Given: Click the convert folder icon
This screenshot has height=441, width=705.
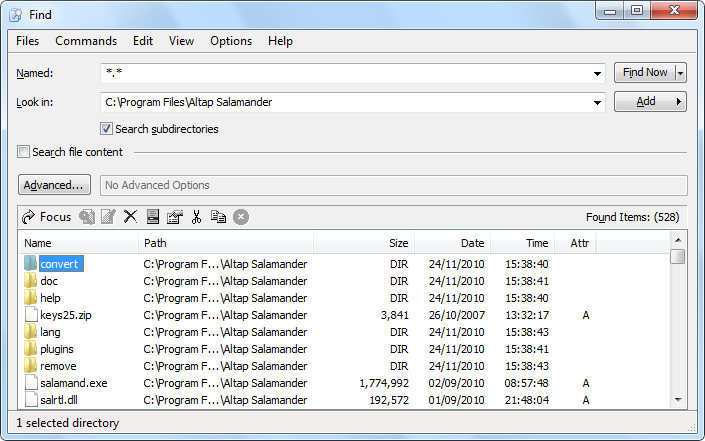Looking at the screenshot, I should pos(31,263).
